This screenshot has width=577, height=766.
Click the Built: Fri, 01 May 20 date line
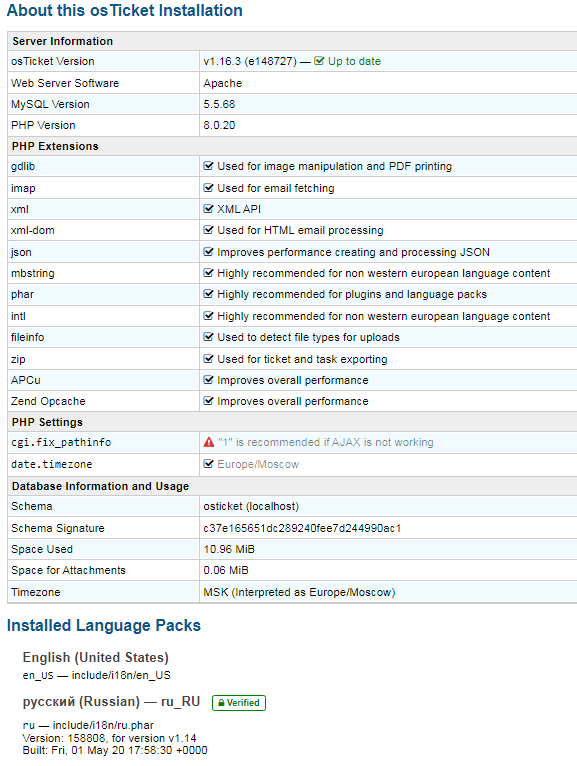115,750
